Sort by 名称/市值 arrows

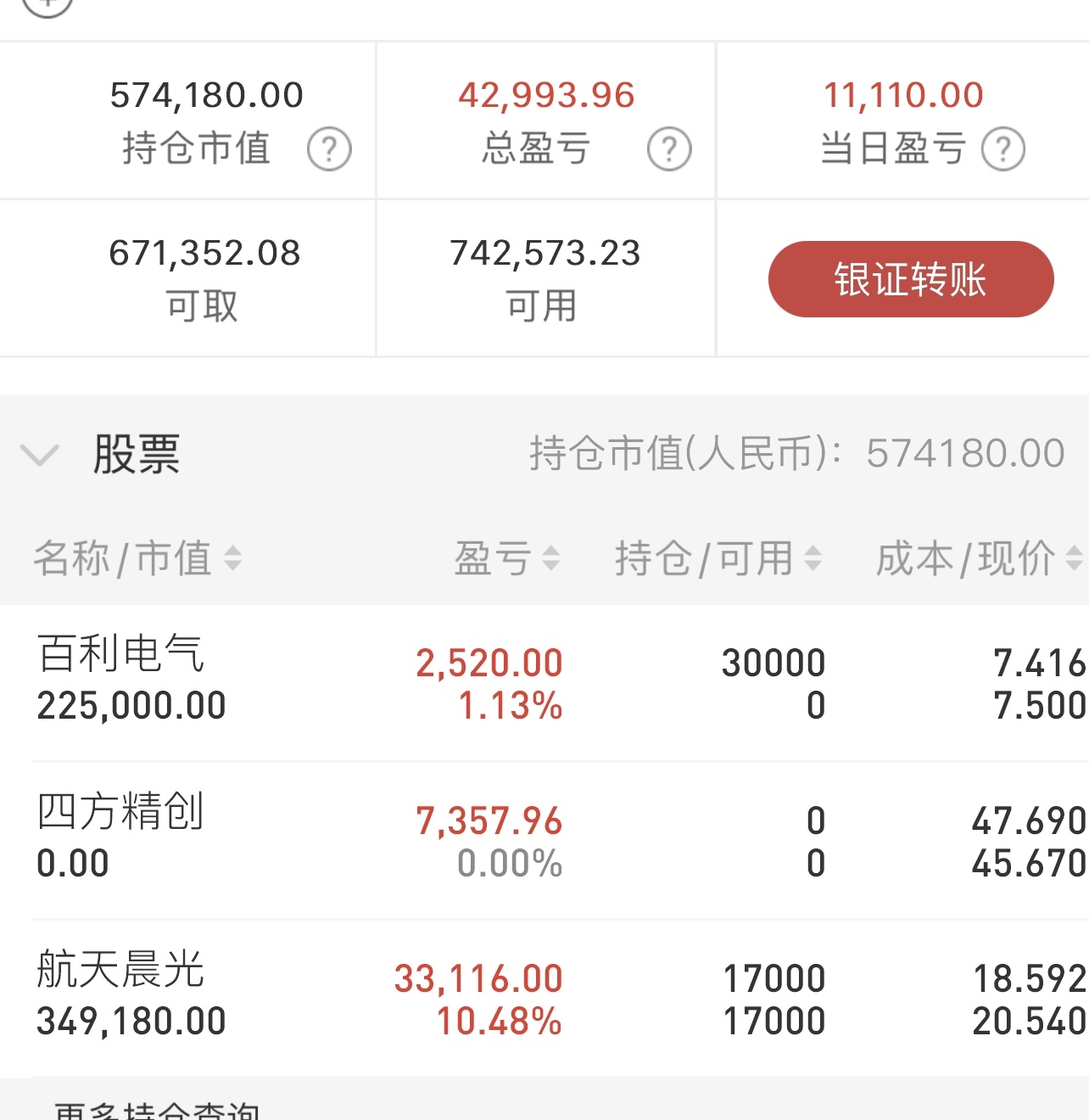(232, 558)
